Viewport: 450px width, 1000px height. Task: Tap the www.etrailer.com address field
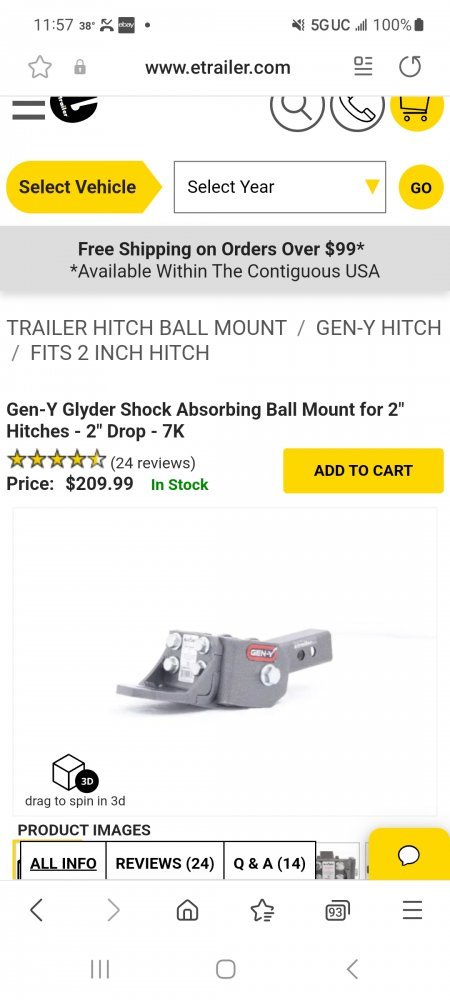coord(217,68)
